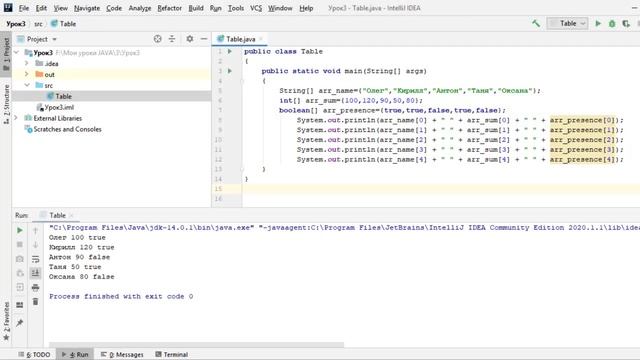Open the File menu
Viewport: 640px width, 360px height.
tap(24, 8)
